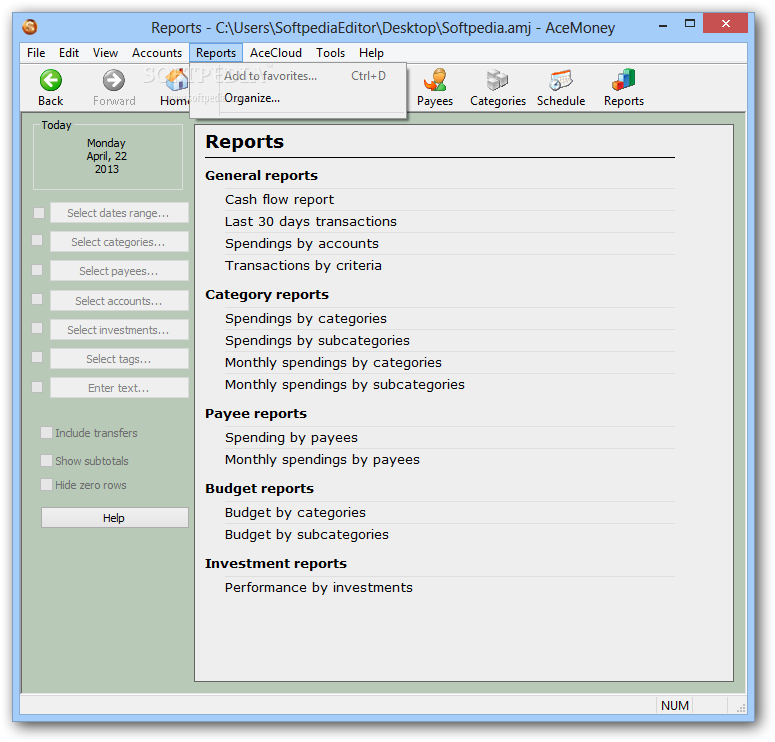This screenshot has height=742, width=775.
Task: Enable Include transfers checkbox
Action: [x=46, y=433]
